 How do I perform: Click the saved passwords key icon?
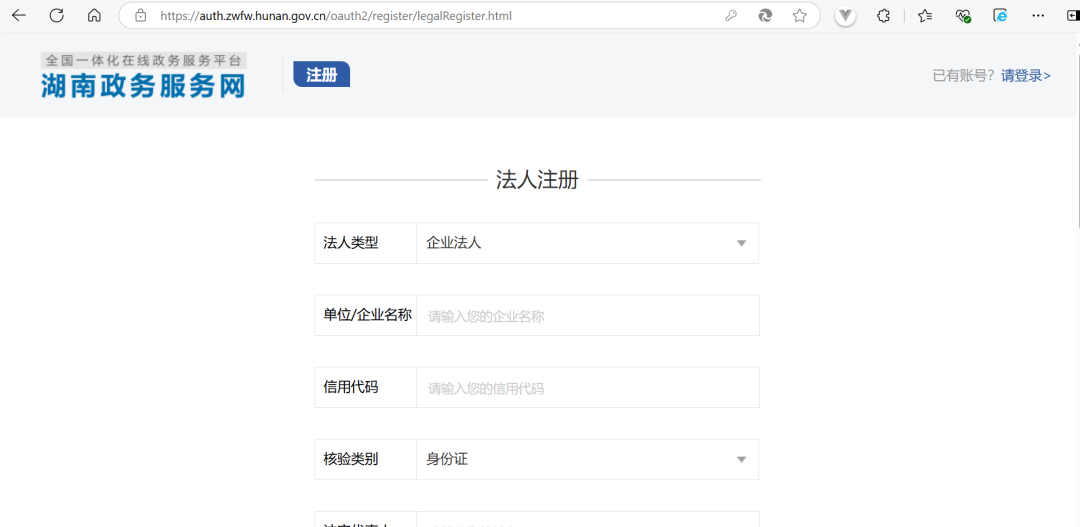tap(731, 16)
